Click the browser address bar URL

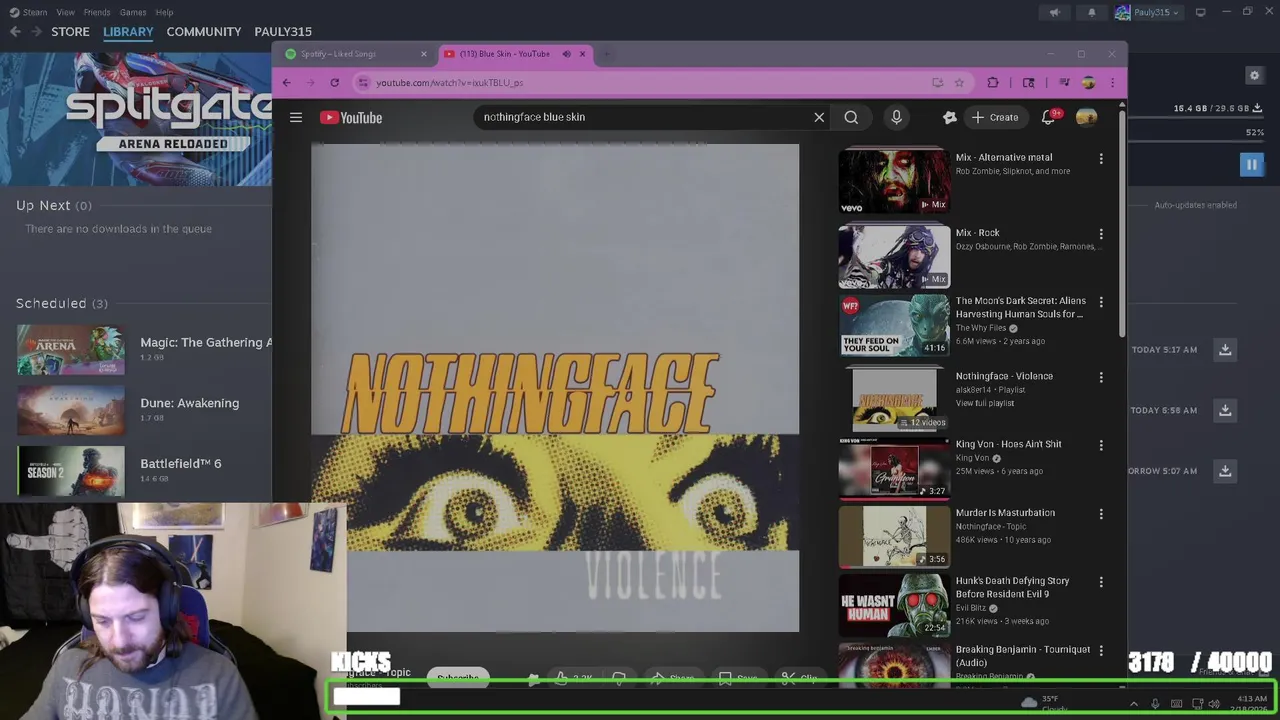pyautogui.click(x=449, y=83)
